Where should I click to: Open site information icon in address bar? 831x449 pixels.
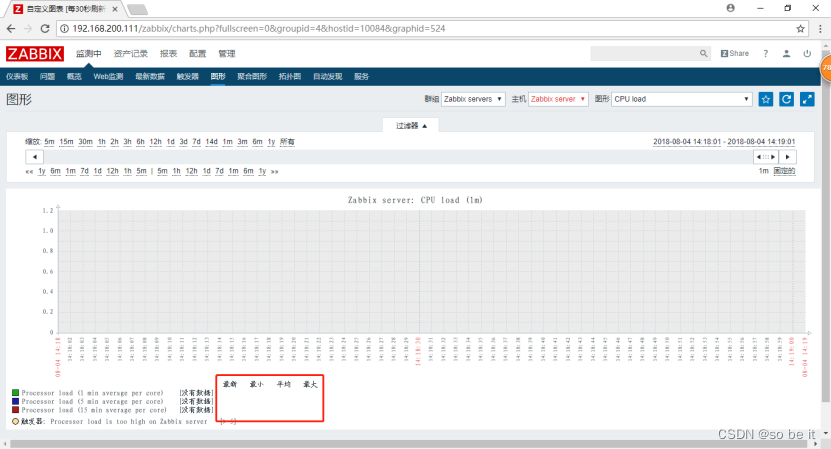tap(64, 29)
